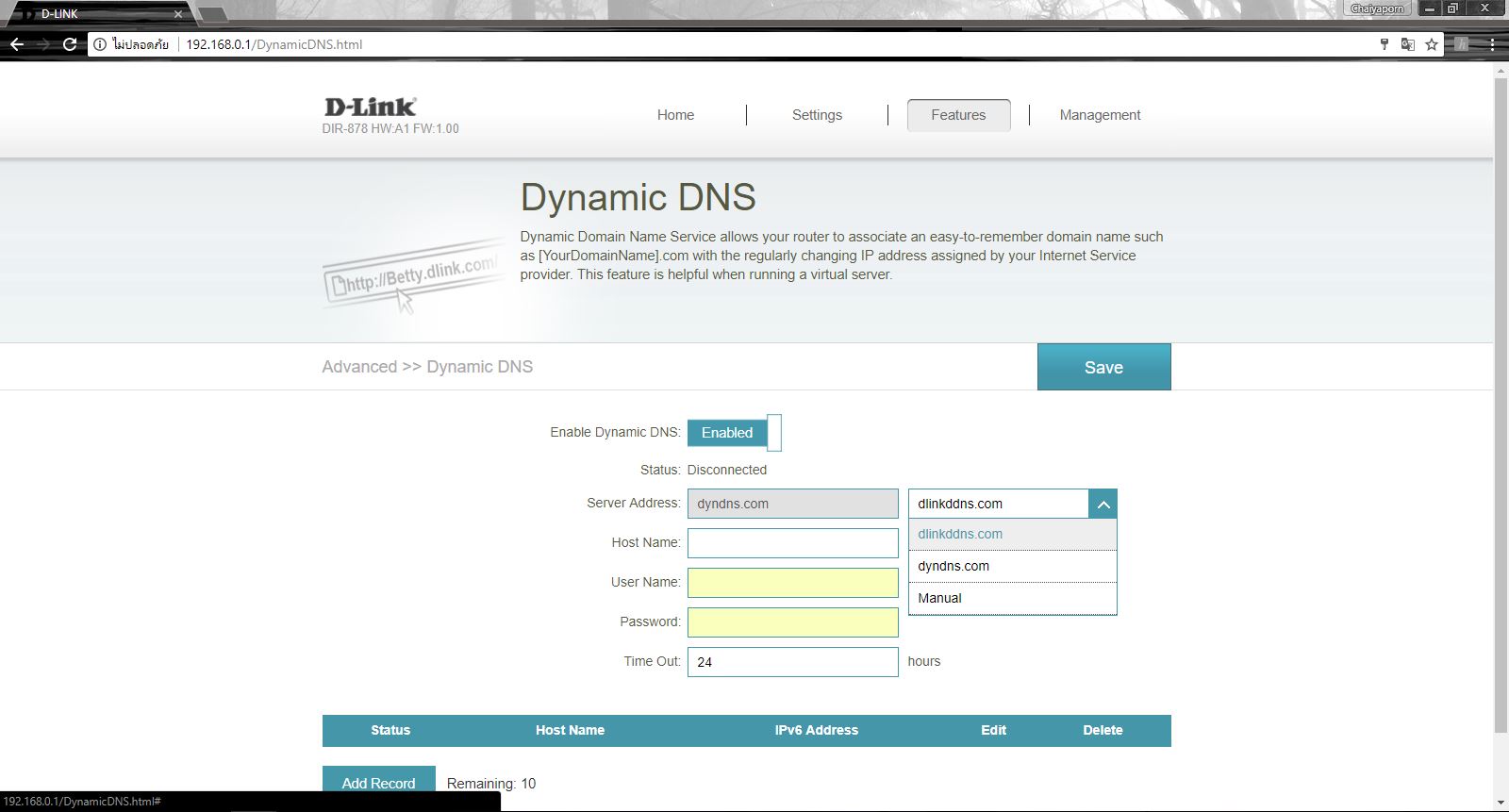Click the Time Out hours field
The image size is (1509, 812).
[x=793, y=662]
